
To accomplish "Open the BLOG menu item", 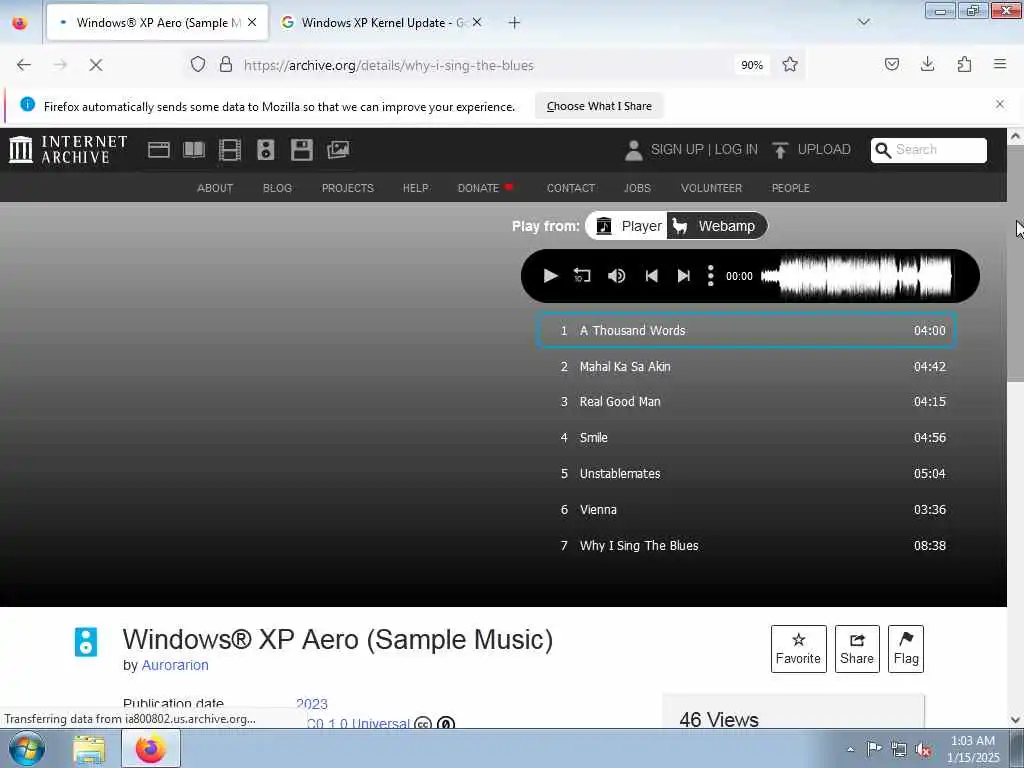I will click(277, 188).
